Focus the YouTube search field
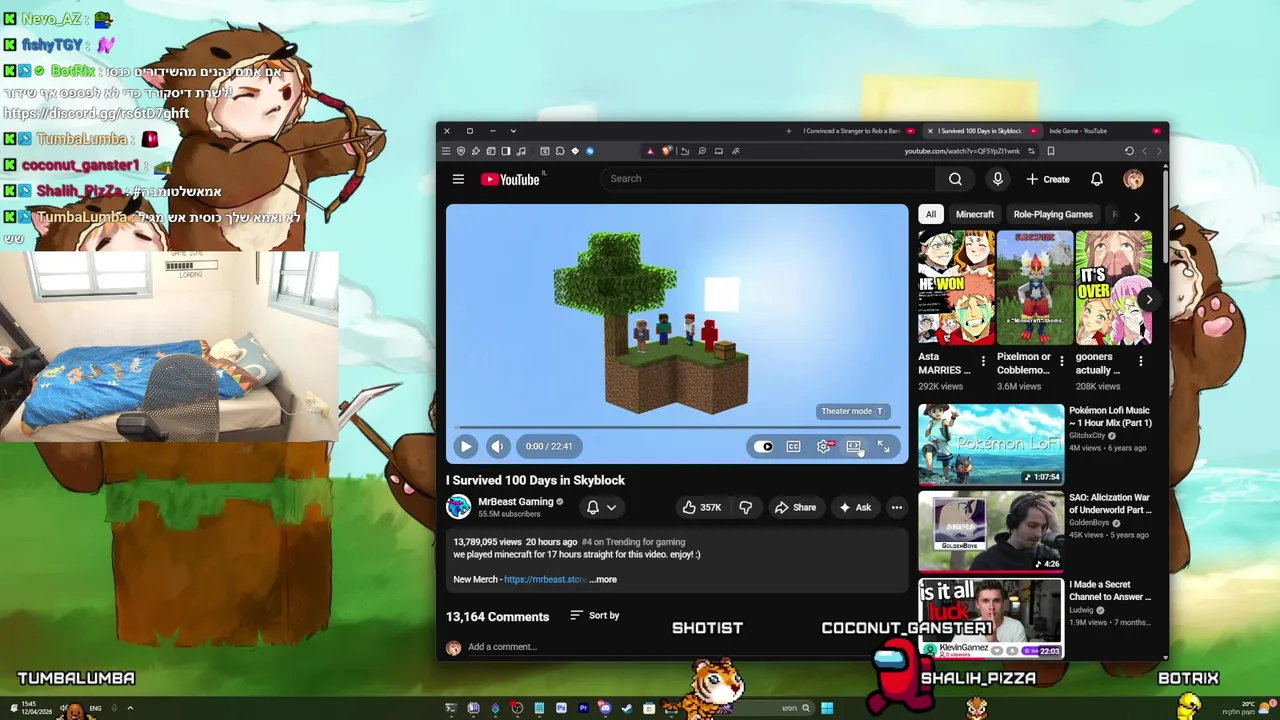1280x720 pixels. (x=770, y=179)
